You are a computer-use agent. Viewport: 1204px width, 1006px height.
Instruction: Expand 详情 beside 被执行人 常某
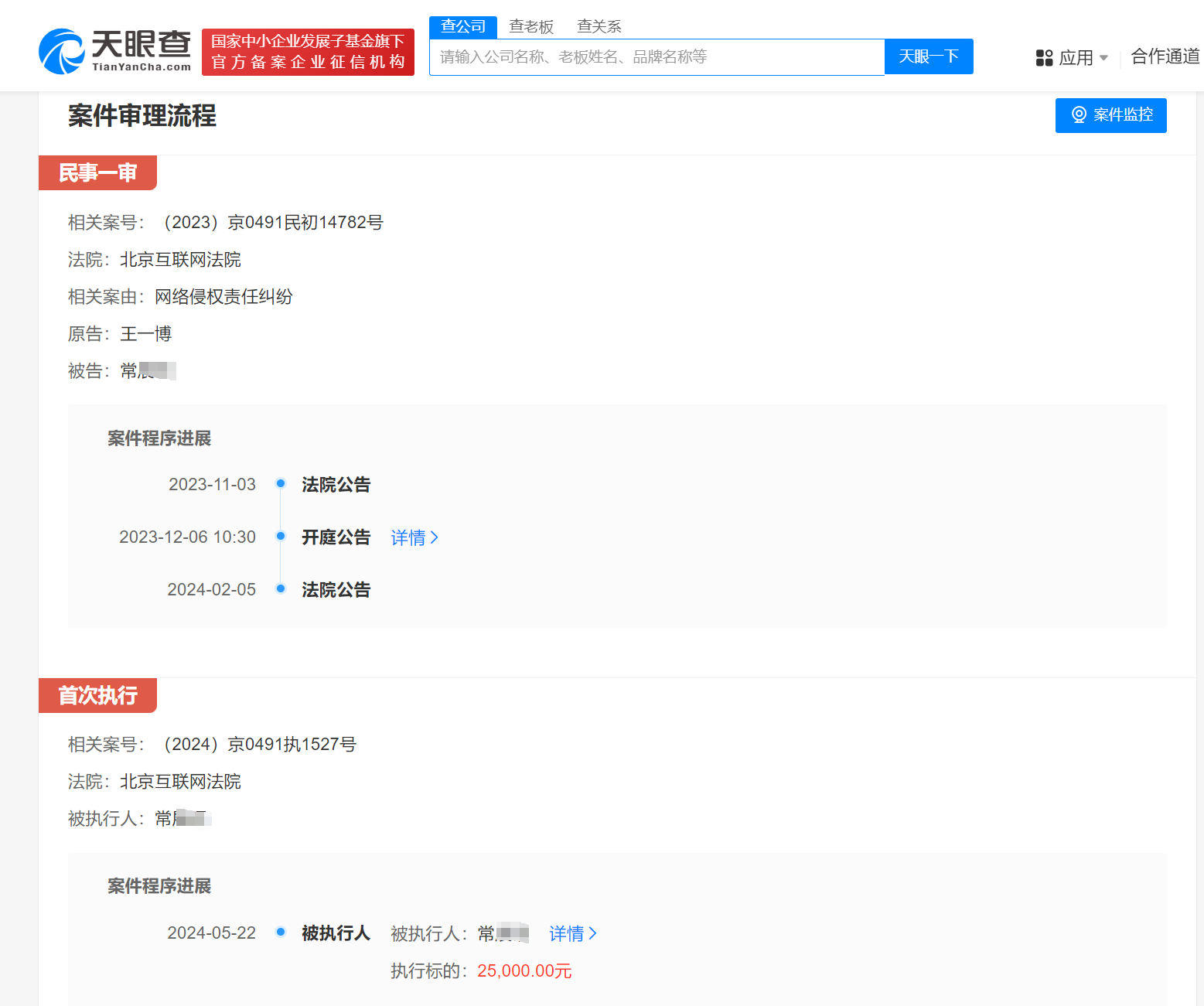pyautogui.click(x=572, y=933)
